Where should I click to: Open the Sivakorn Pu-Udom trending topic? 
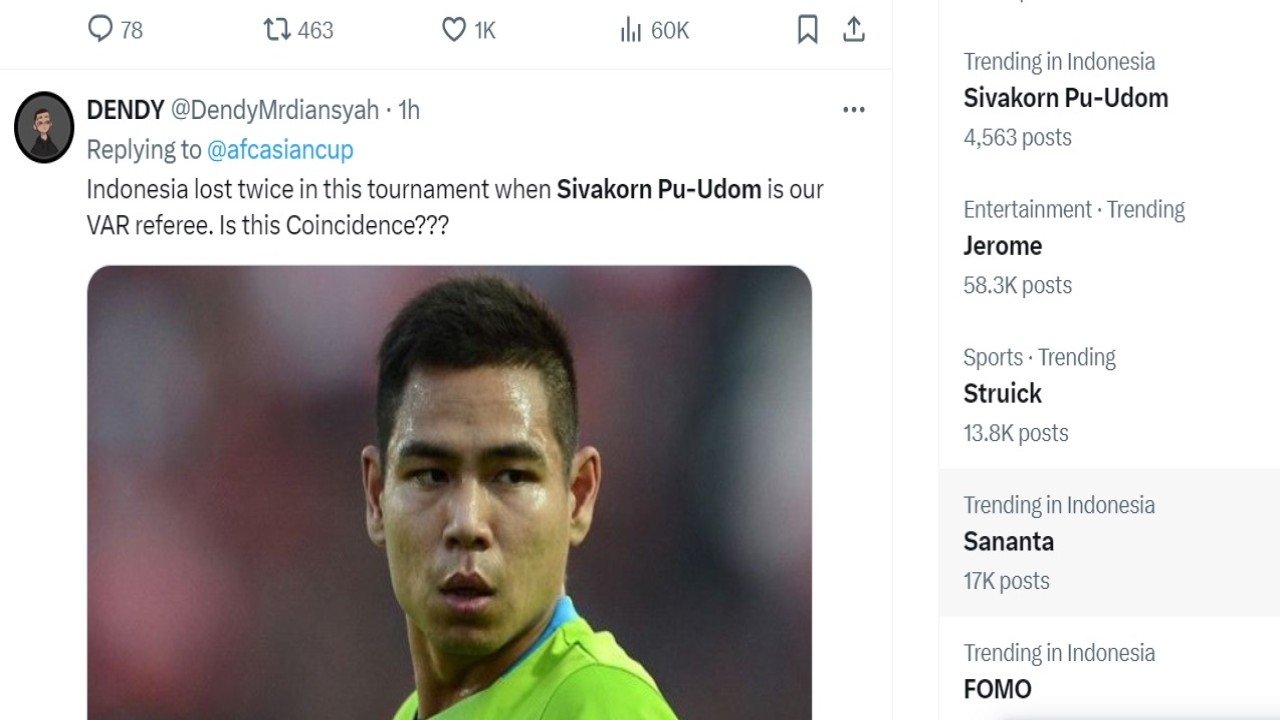tap(1066, 98)
